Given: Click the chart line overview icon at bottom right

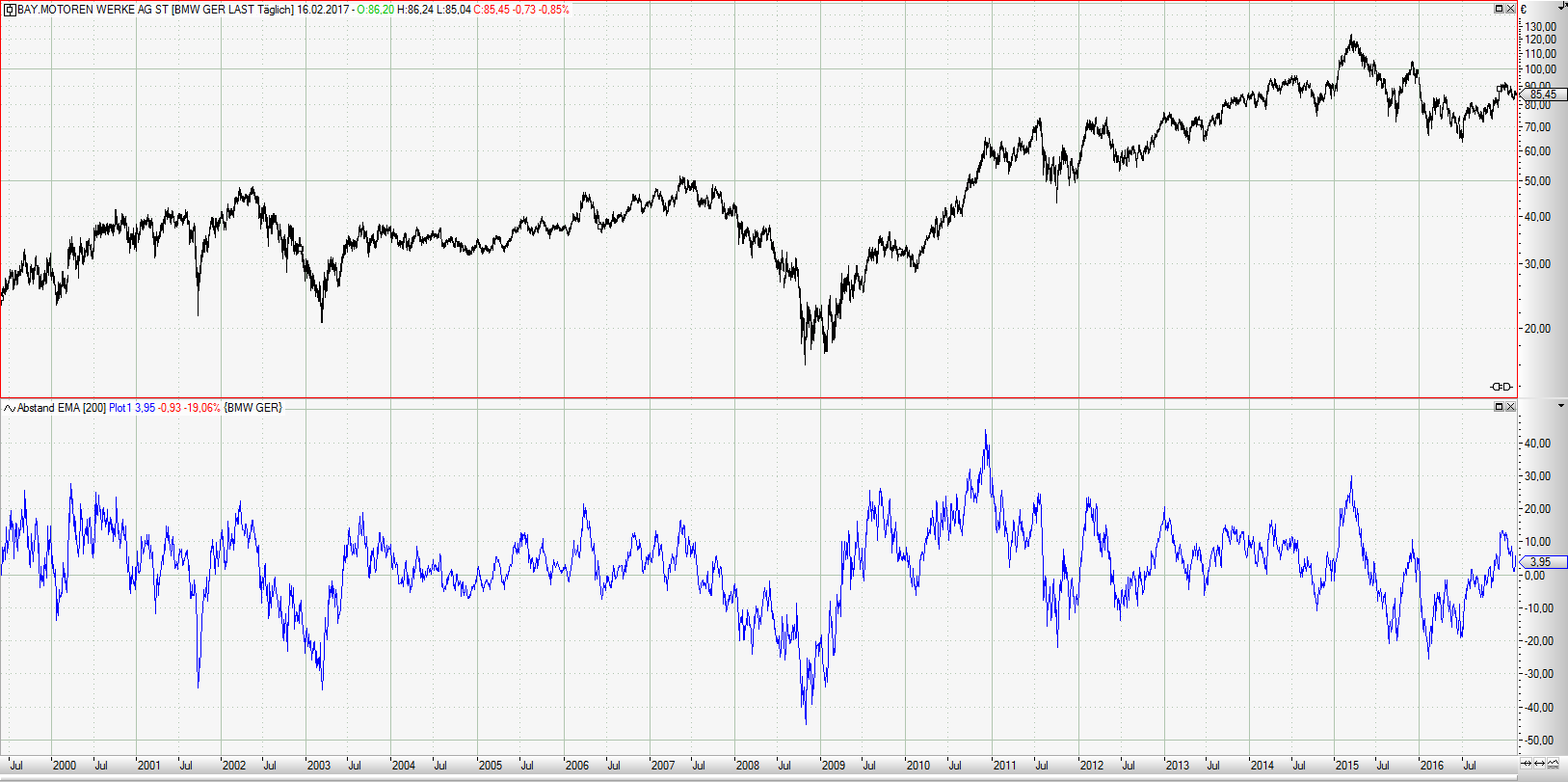Looking at the screenshot, I should point(1554,763).
